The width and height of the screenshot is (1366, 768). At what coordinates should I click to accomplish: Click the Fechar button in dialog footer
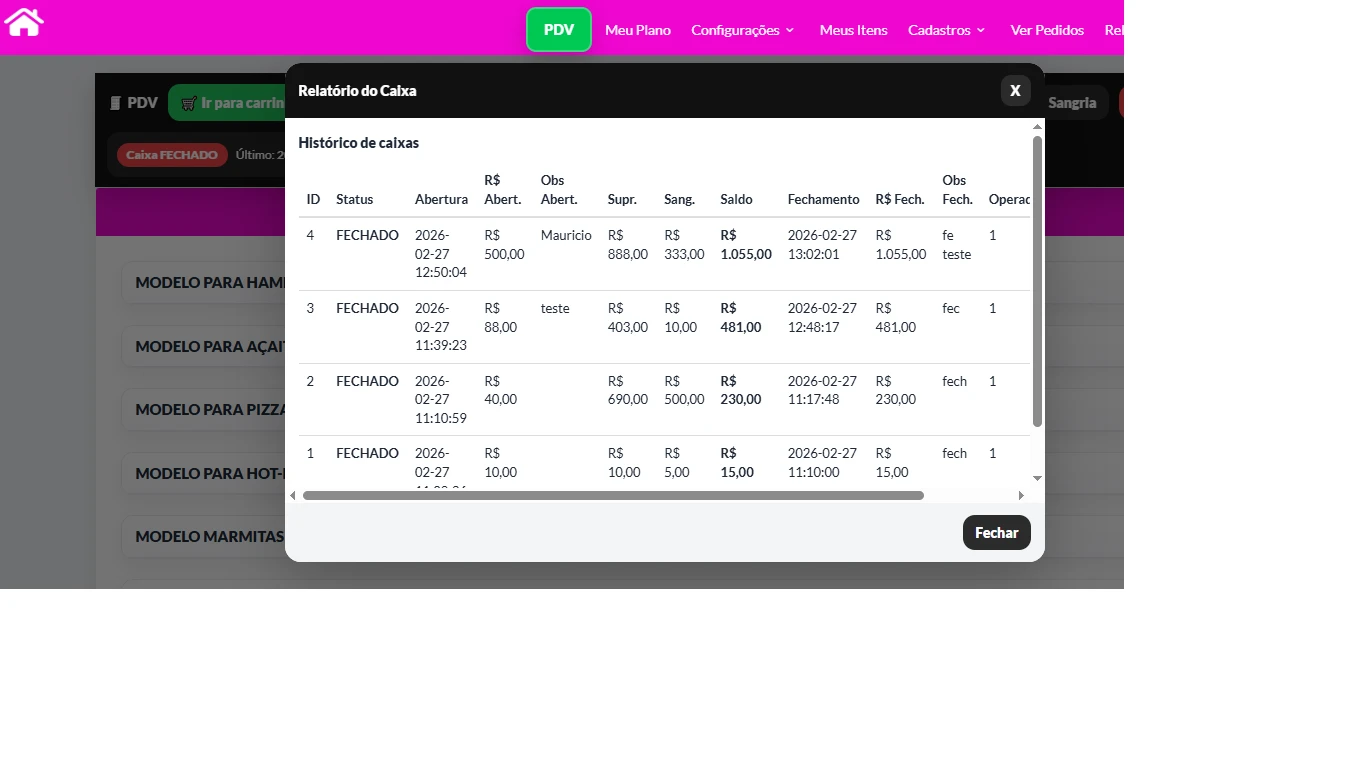click(996, 533)
